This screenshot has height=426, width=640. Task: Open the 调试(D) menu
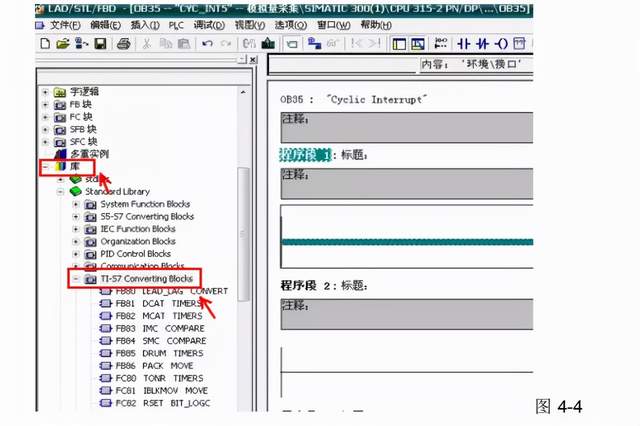coord(209,25)
